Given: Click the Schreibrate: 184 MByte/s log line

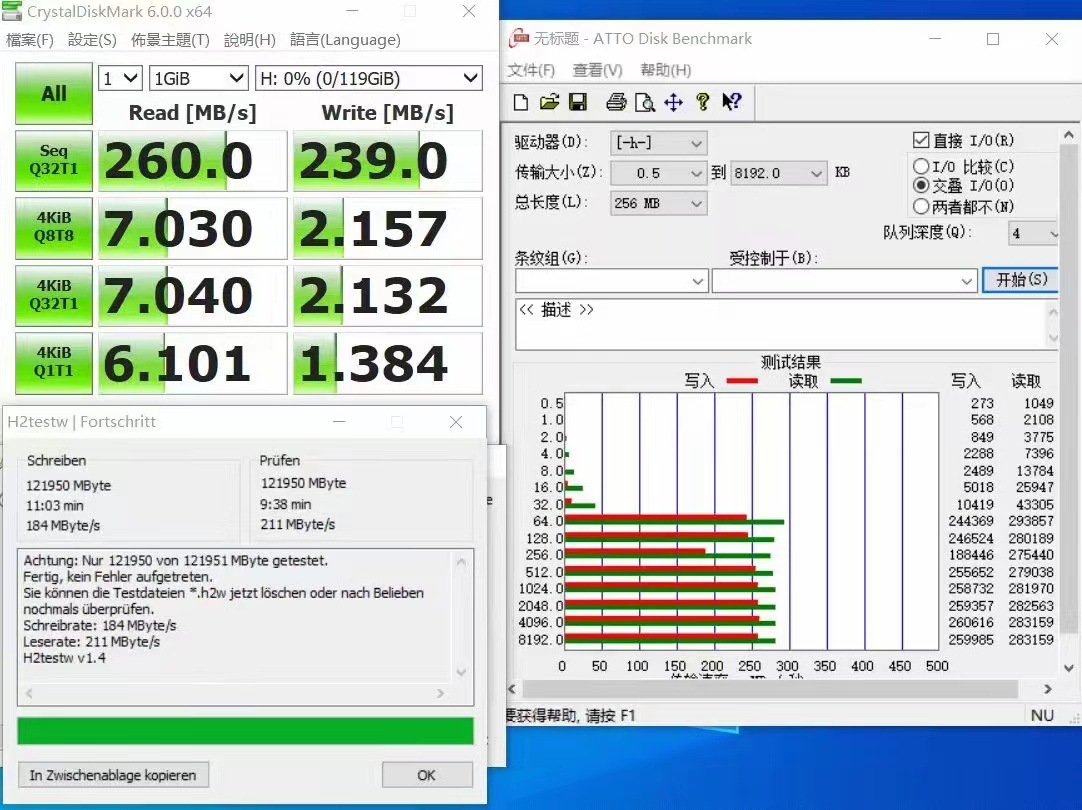Looking at the screenshot, I should (x=100, y=625).
